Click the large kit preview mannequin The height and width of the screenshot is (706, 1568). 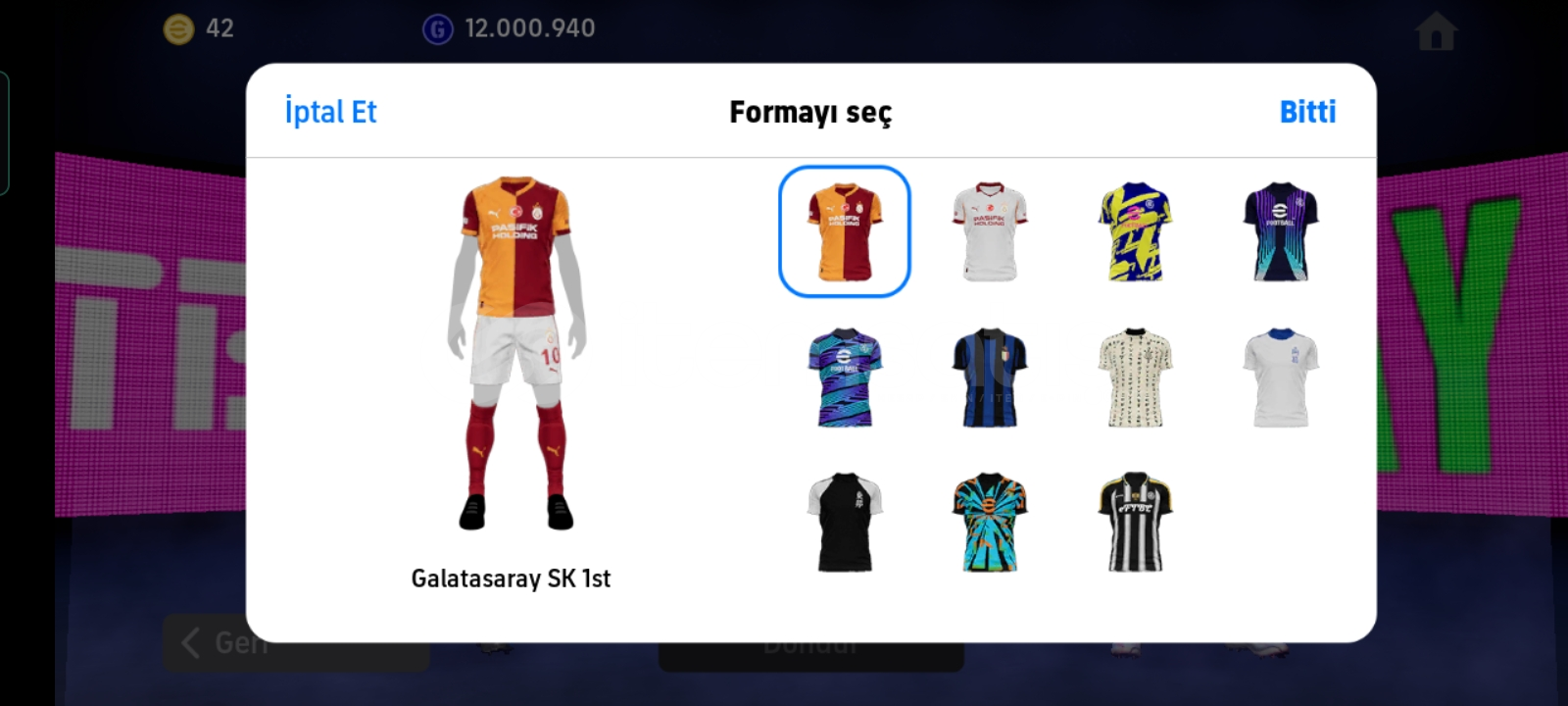click(515, 353)
